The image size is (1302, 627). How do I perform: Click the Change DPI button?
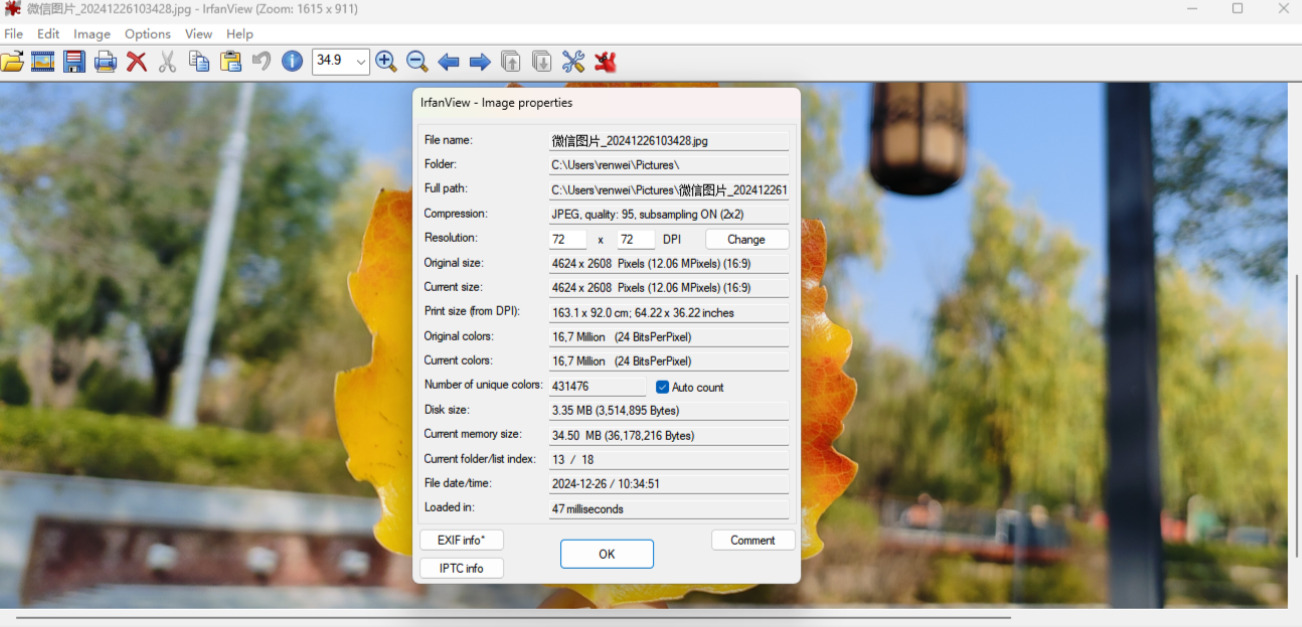click(x=746, y=239)
